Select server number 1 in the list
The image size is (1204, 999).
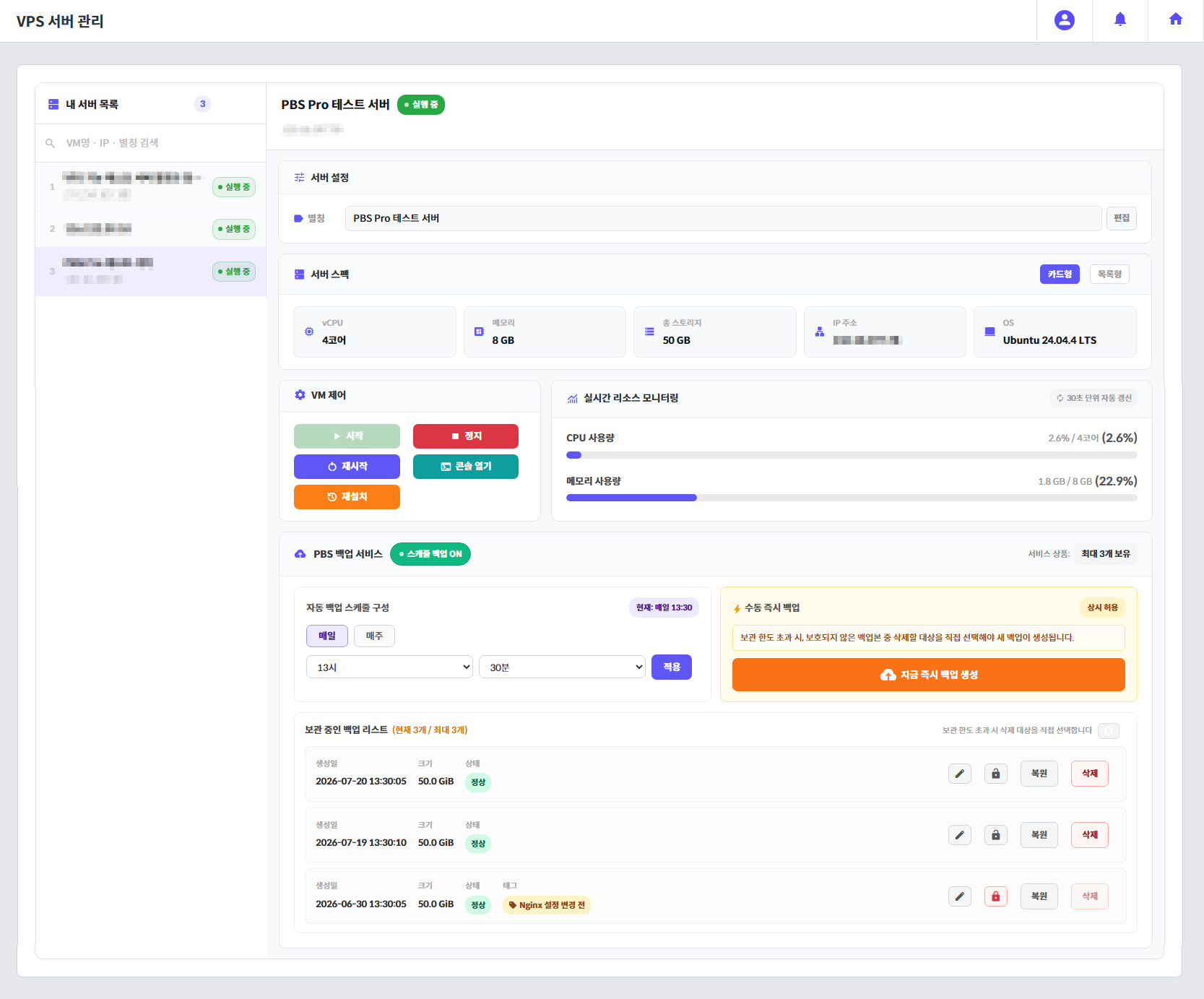[x=151, y=187]
